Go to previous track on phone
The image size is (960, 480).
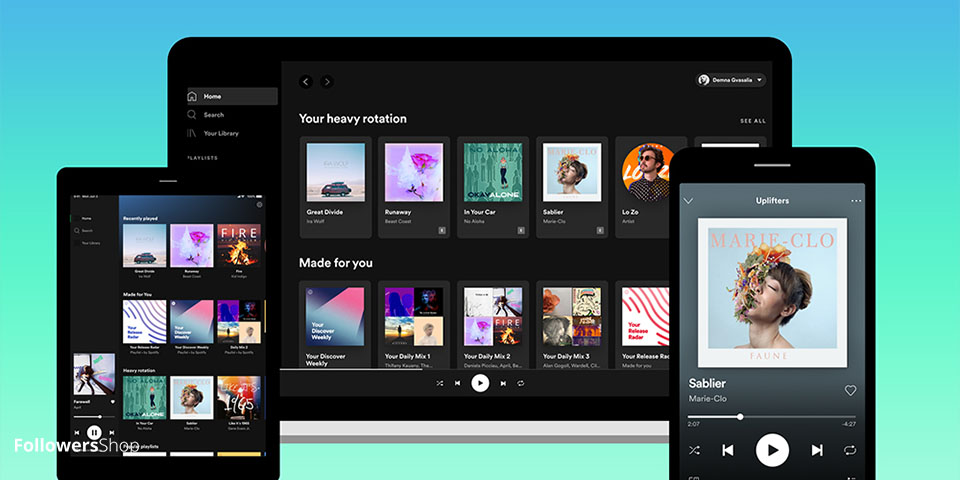[x=728, y=451]
